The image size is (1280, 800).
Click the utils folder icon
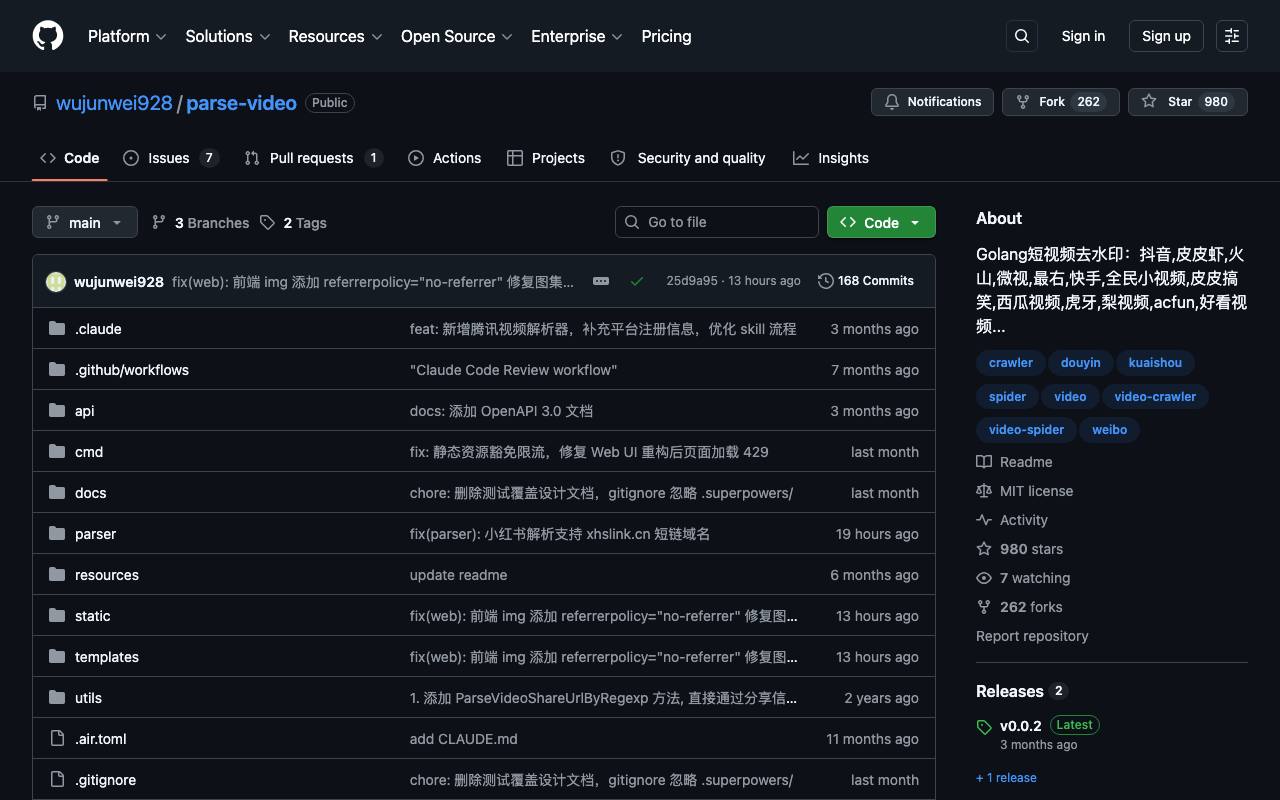[57, 698]
